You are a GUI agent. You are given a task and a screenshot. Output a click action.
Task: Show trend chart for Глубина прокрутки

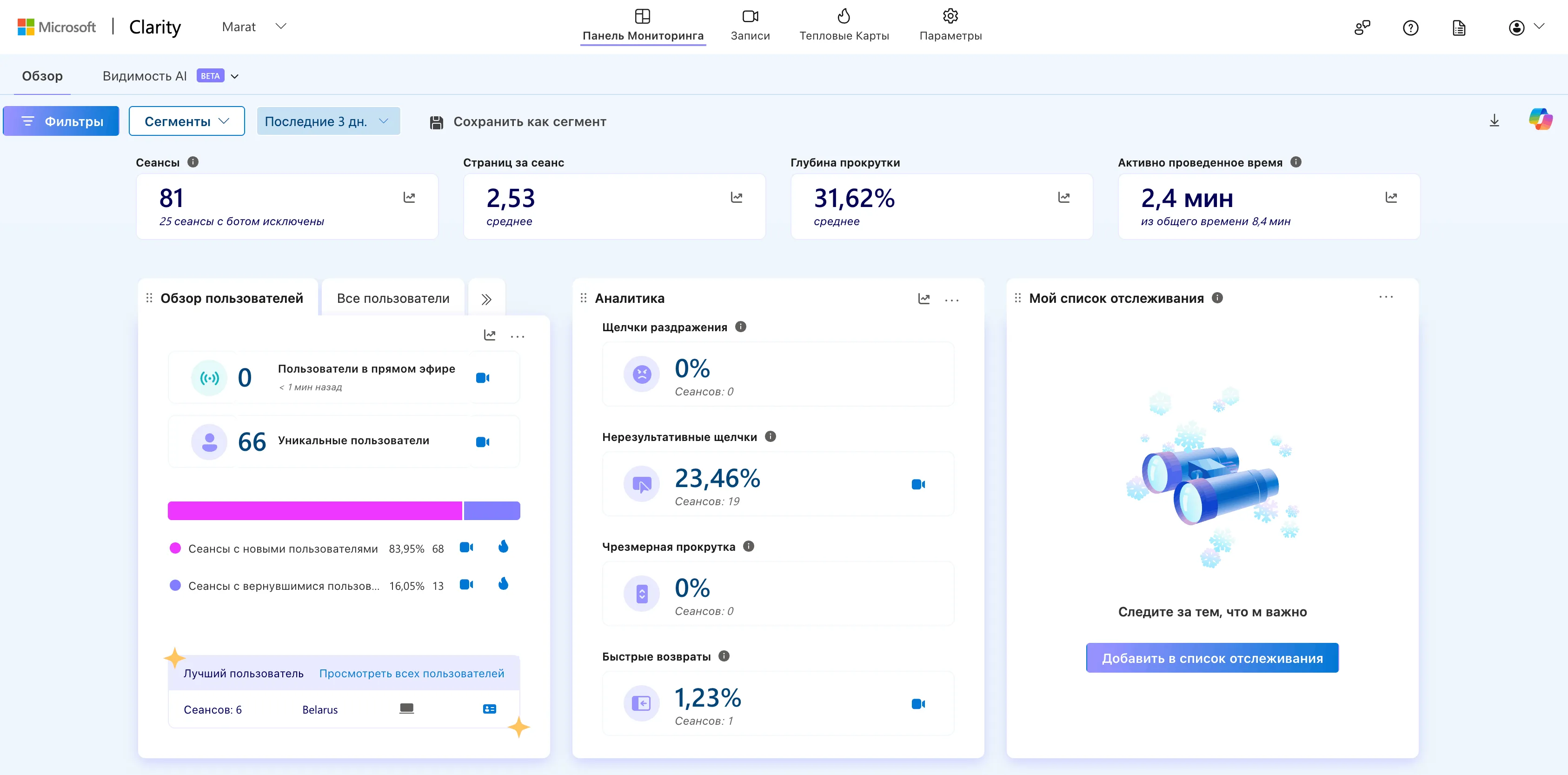pyautogui.click(x=1064, y=197)
